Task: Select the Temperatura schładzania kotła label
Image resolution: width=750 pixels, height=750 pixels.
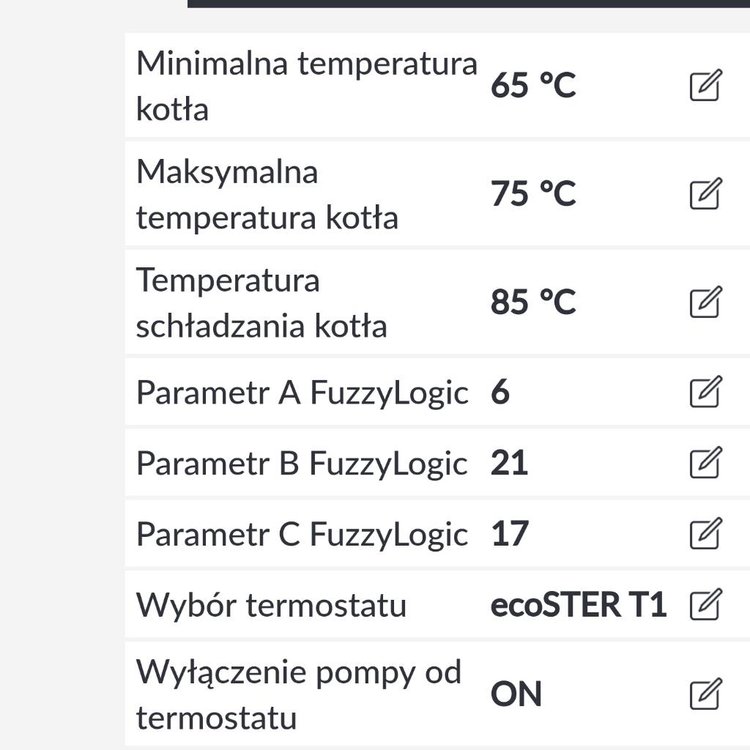Action: [261, 302]
